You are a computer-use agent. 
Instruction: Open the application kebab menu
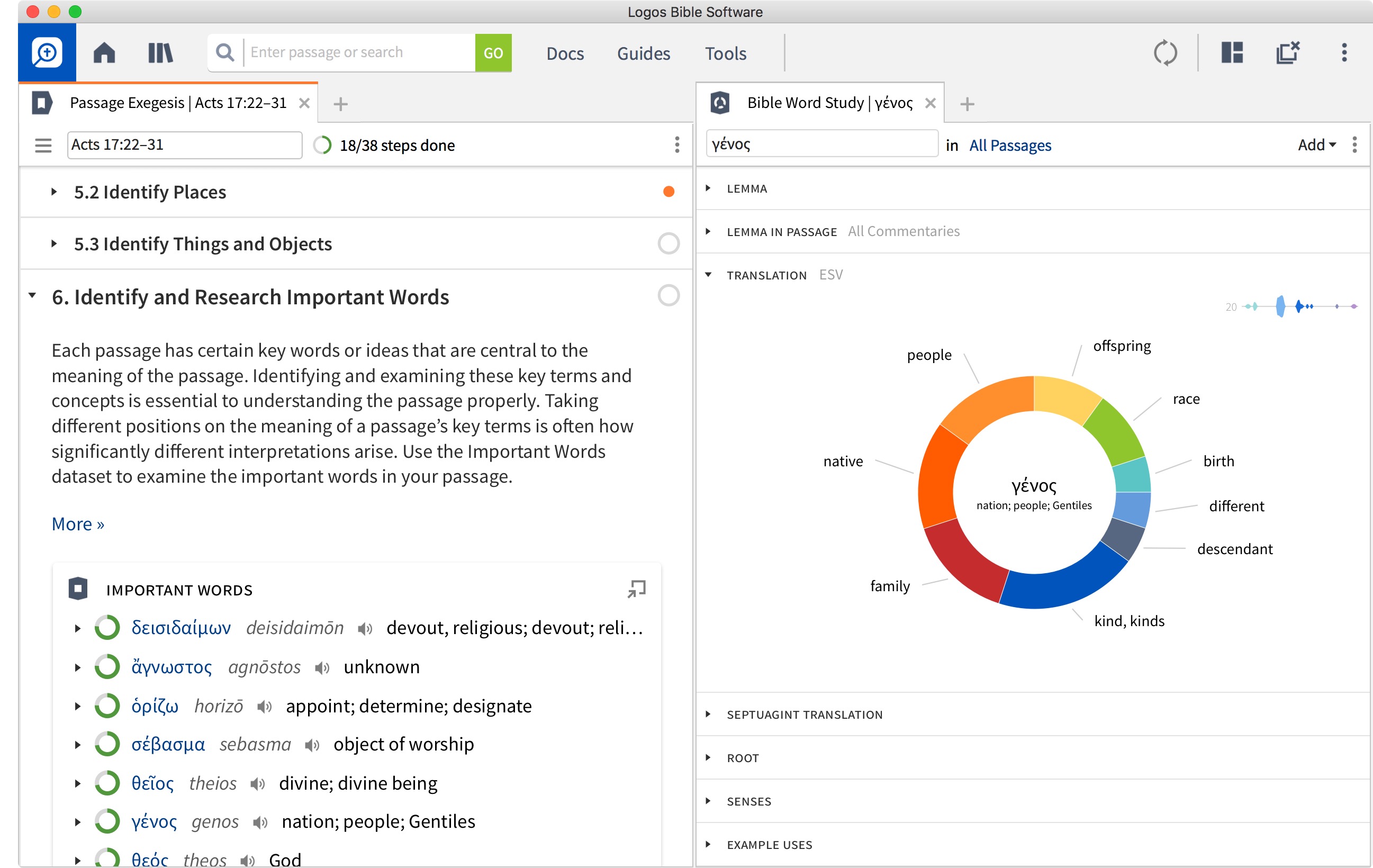tap(1344, 52)
